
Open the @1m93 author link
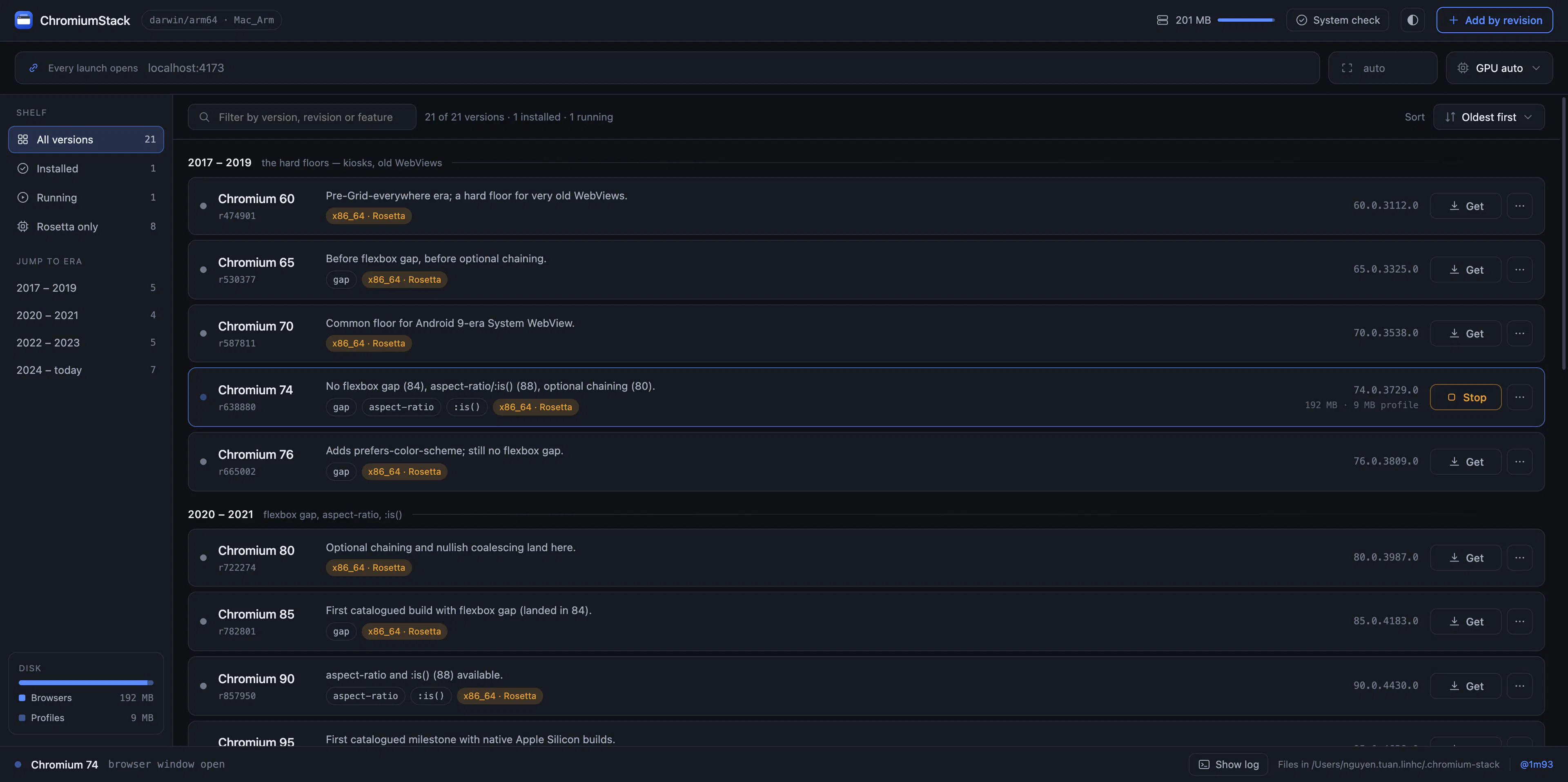tap(1536, 764)
